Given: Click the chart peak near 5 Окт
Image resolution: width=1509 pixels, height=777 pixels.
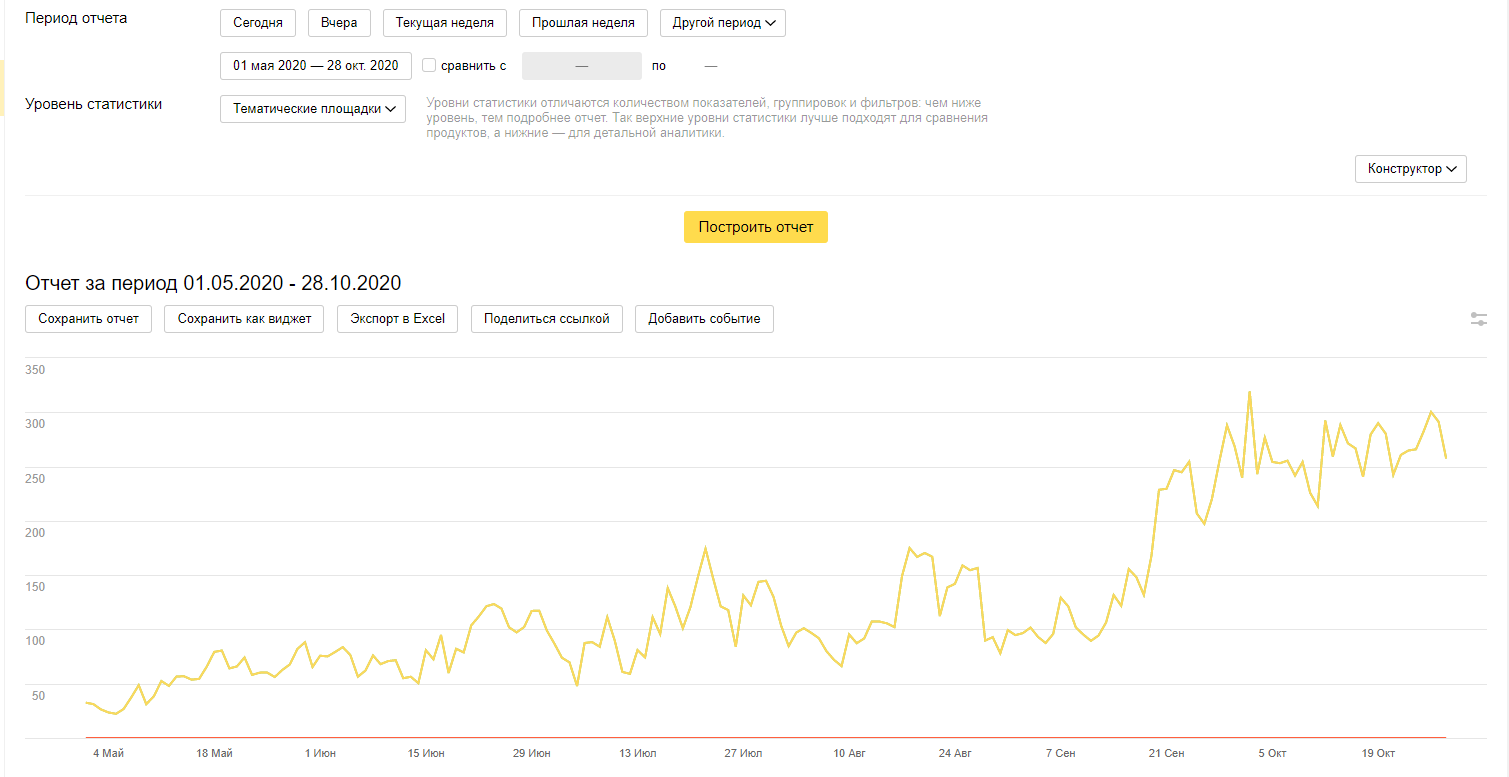Looking at the screenshot, I should [x=1249, y=393].
